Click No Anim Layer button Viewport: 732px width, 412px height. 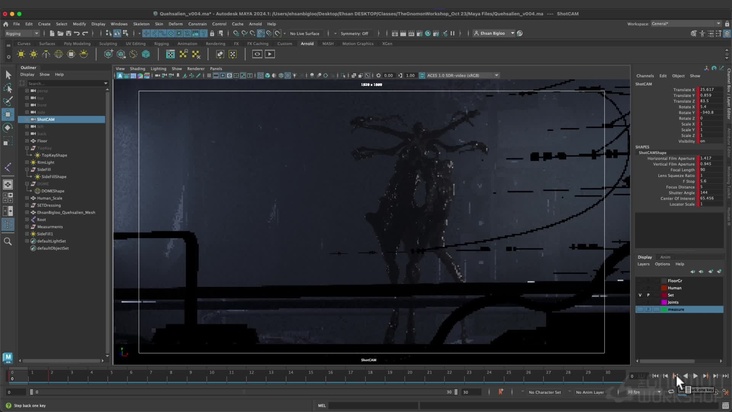coord(590,392)
